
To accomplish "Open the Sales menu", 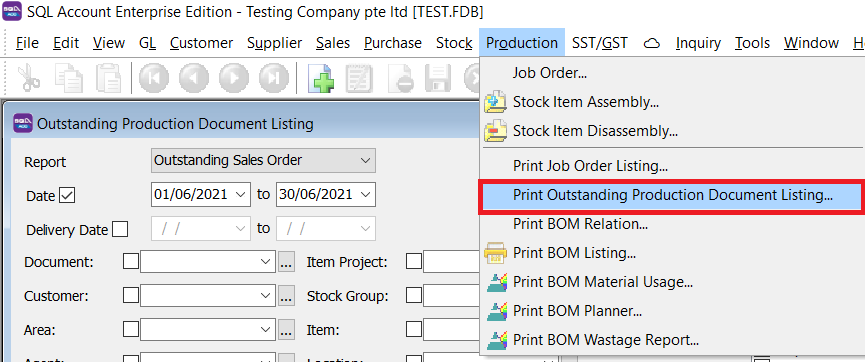I will click(x=333, y=43).
